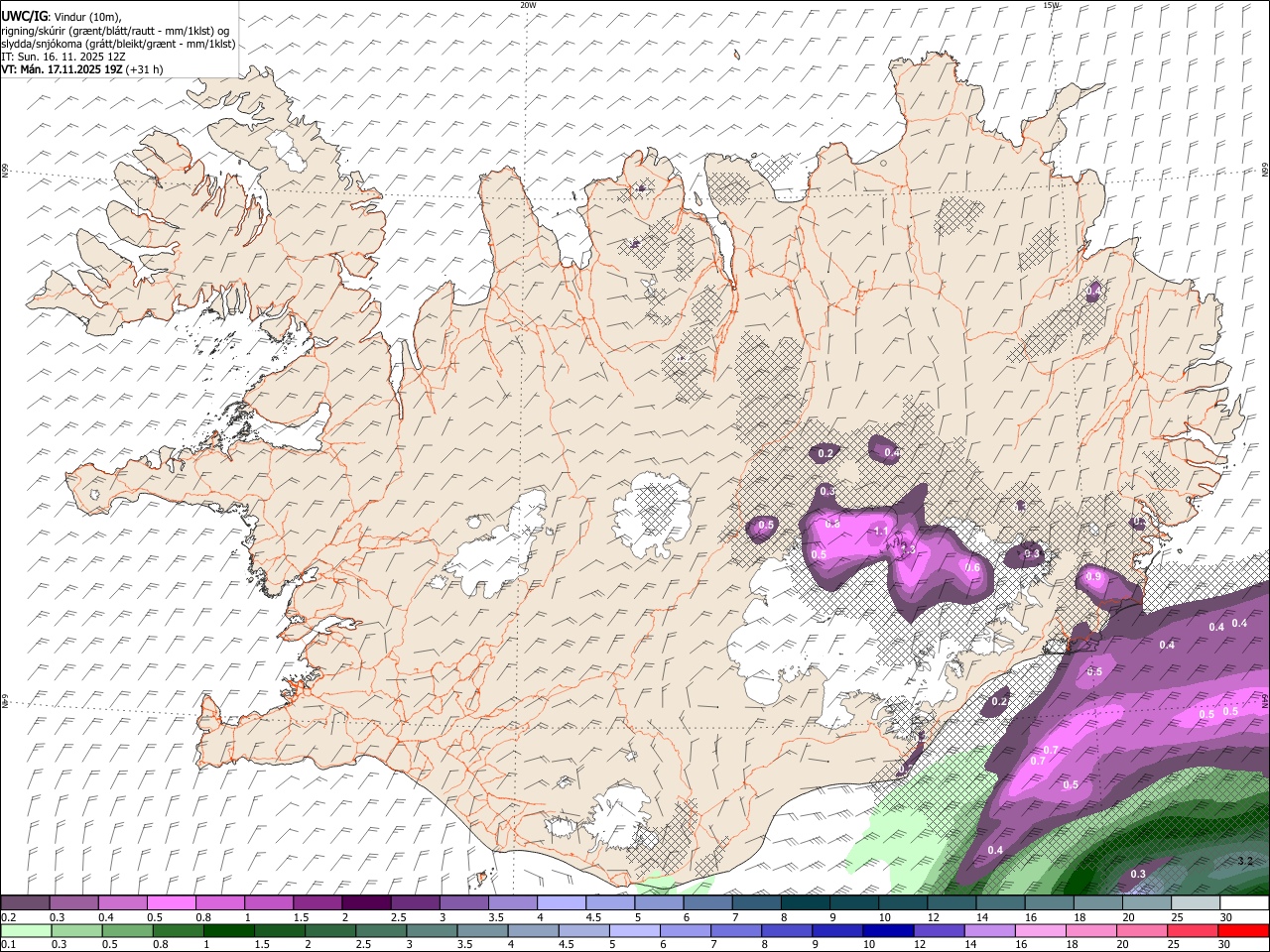Choose the dark green 1 swatch in bottom legend row
Image resolution: width=1270 pixels, height=952 pixels.
point(229,930)
